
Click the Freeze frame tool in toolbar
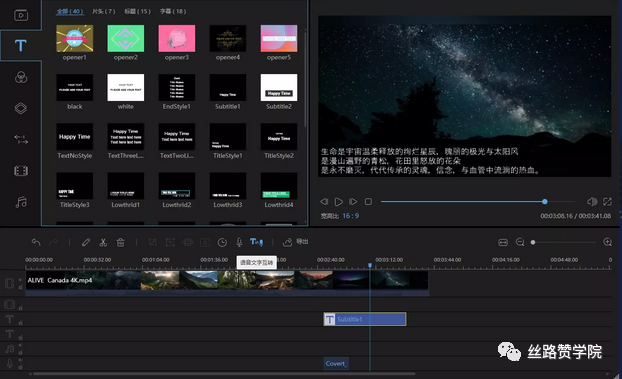[x=205, y=242]
